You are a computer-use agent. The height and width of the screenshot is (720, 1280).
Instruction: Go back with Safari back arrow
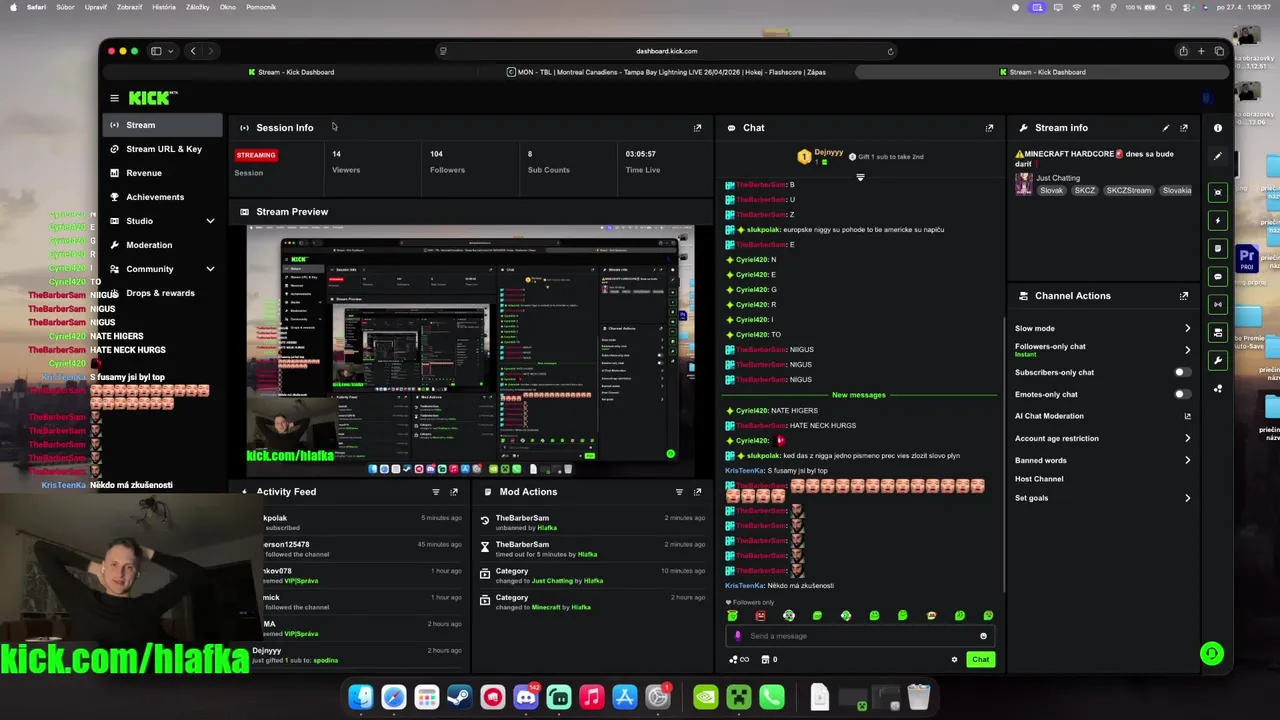pyautogui.click(x=193, y=51)
